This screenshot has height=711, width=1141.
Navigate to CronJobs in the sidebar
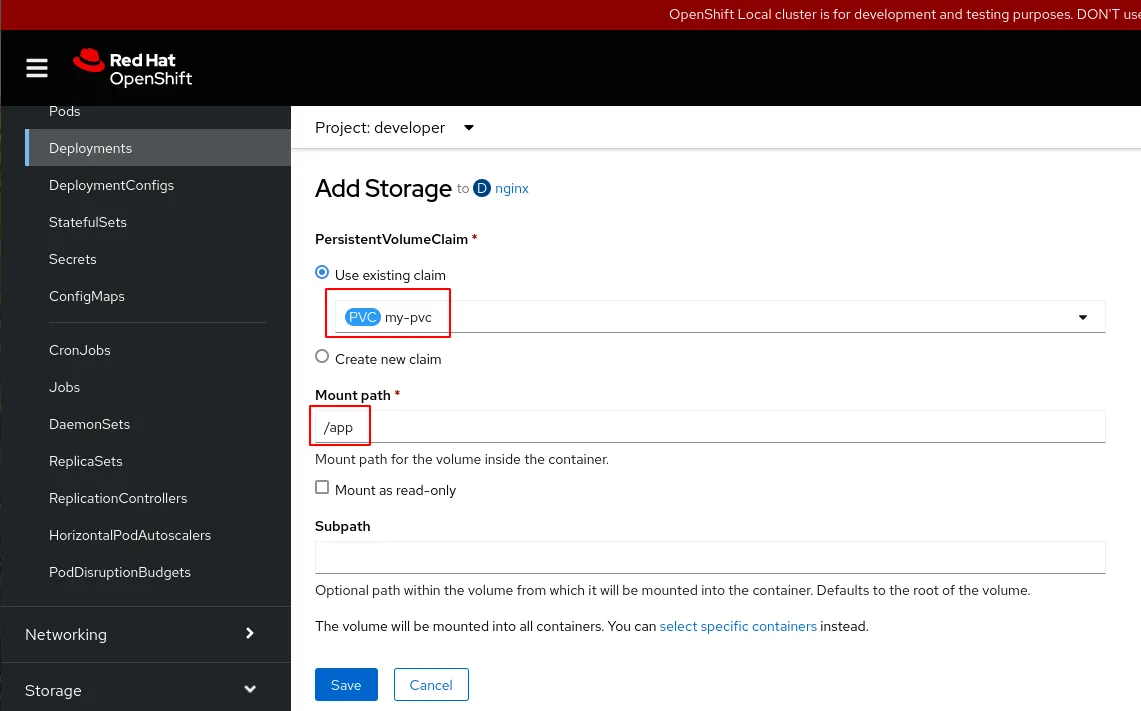[x=80, y=350]
